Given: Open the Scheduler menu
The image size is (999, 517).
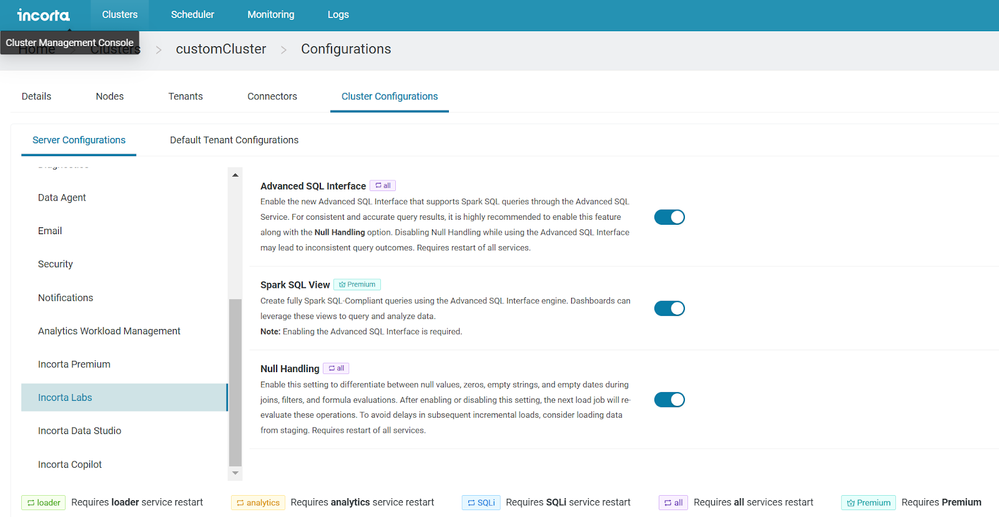Looking at the screenshot, I should click(193, 15).
